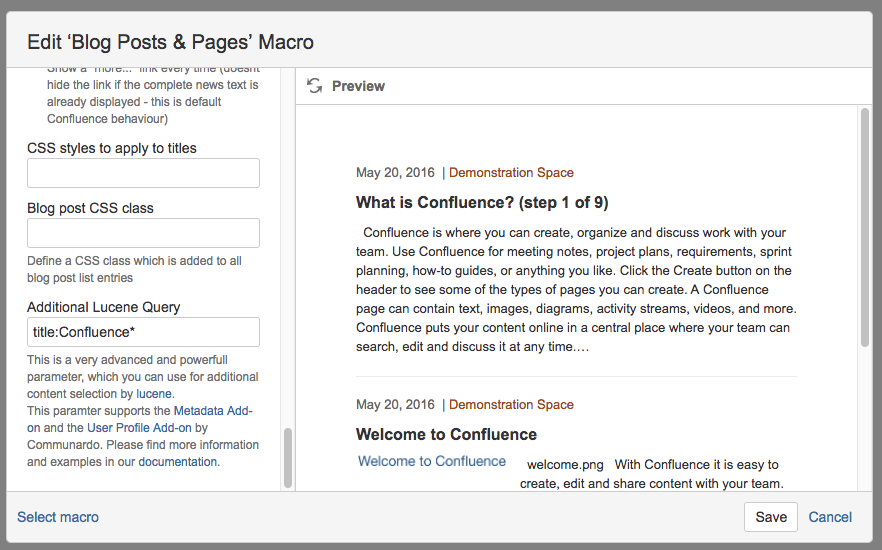Click the preview pane scrollbar
Screen dimensions: 882x550
click(x=865, y=230)
